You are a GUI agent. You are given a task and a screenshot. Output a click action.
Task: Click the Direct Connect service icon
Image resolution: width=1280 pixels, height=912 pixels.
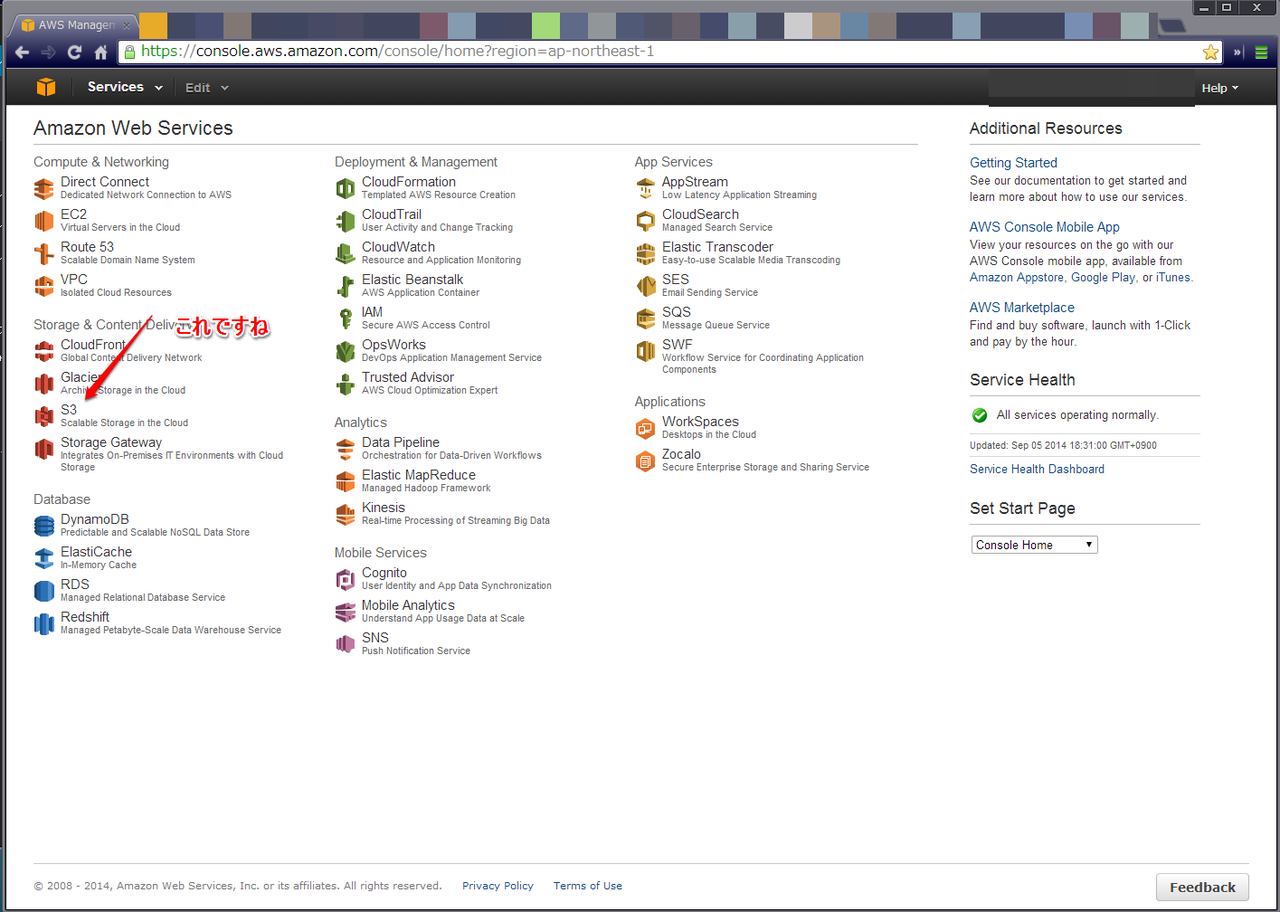tap(44, 188)
